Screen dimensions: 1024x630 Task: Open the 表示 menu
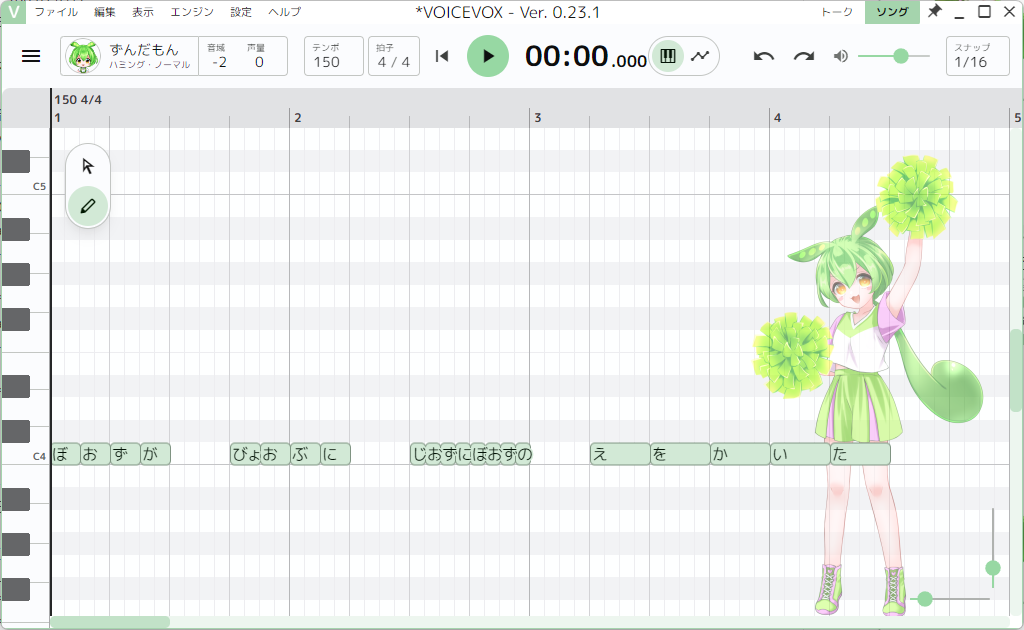[x=143, y=12]
